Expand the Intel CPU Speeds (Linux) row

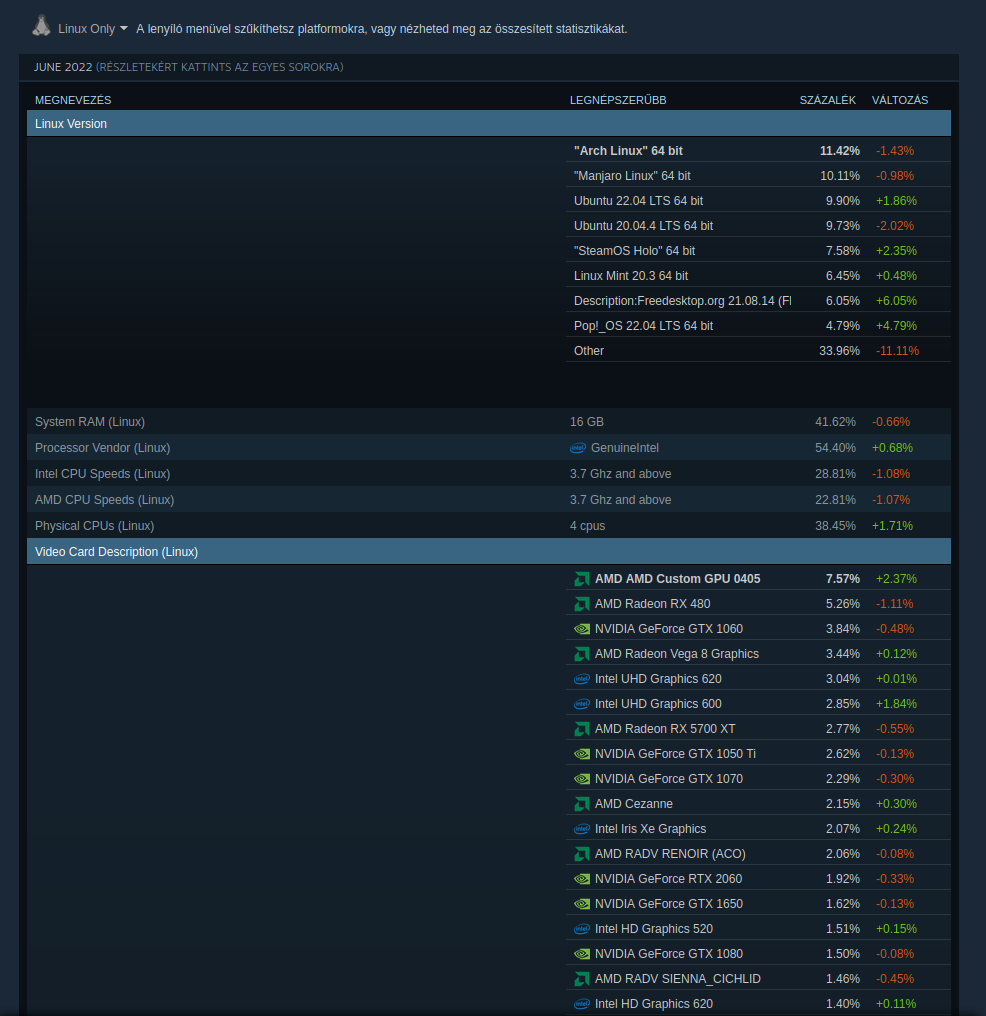tap(488, 474)
